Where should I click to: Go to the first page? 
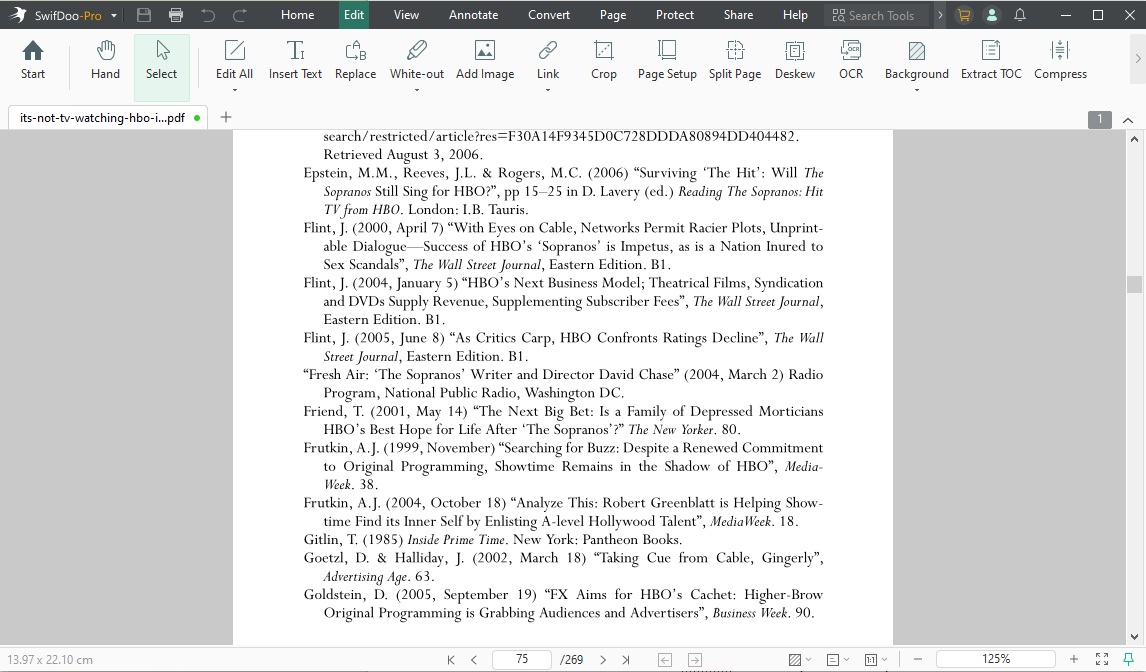pos(451,660)
